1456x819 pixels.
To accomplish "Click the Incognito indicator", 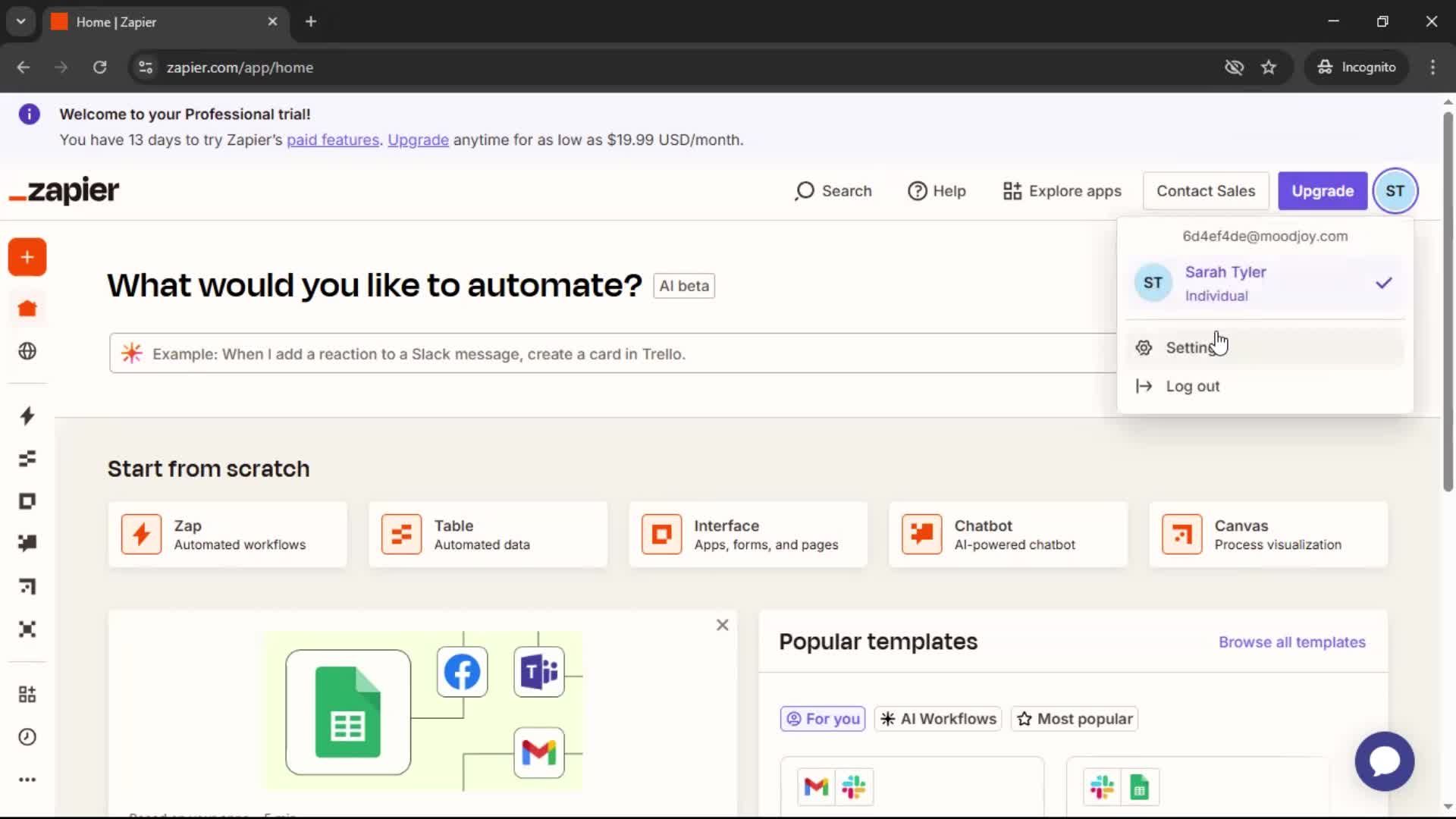I will [x=1357, y=67].
